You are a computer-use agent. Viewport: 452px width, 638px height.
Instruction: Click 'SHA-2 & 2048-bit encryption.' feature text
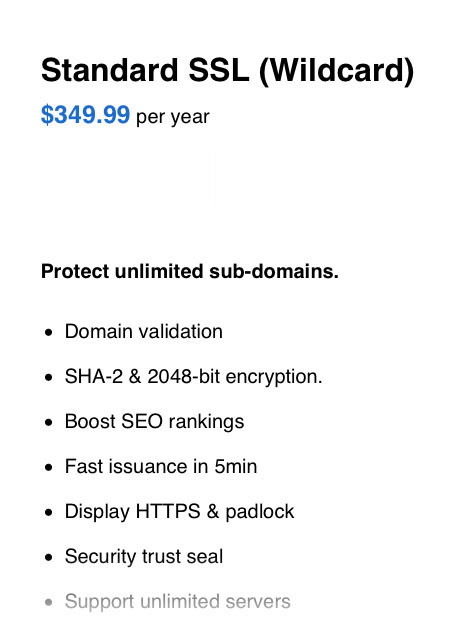click(193, 377)
